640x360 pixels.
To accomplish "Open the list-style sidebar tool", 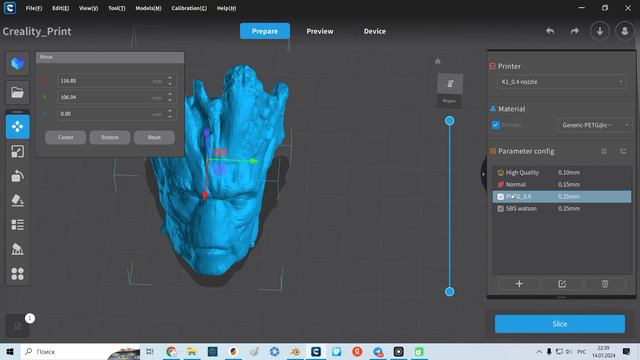I will 18,224.
